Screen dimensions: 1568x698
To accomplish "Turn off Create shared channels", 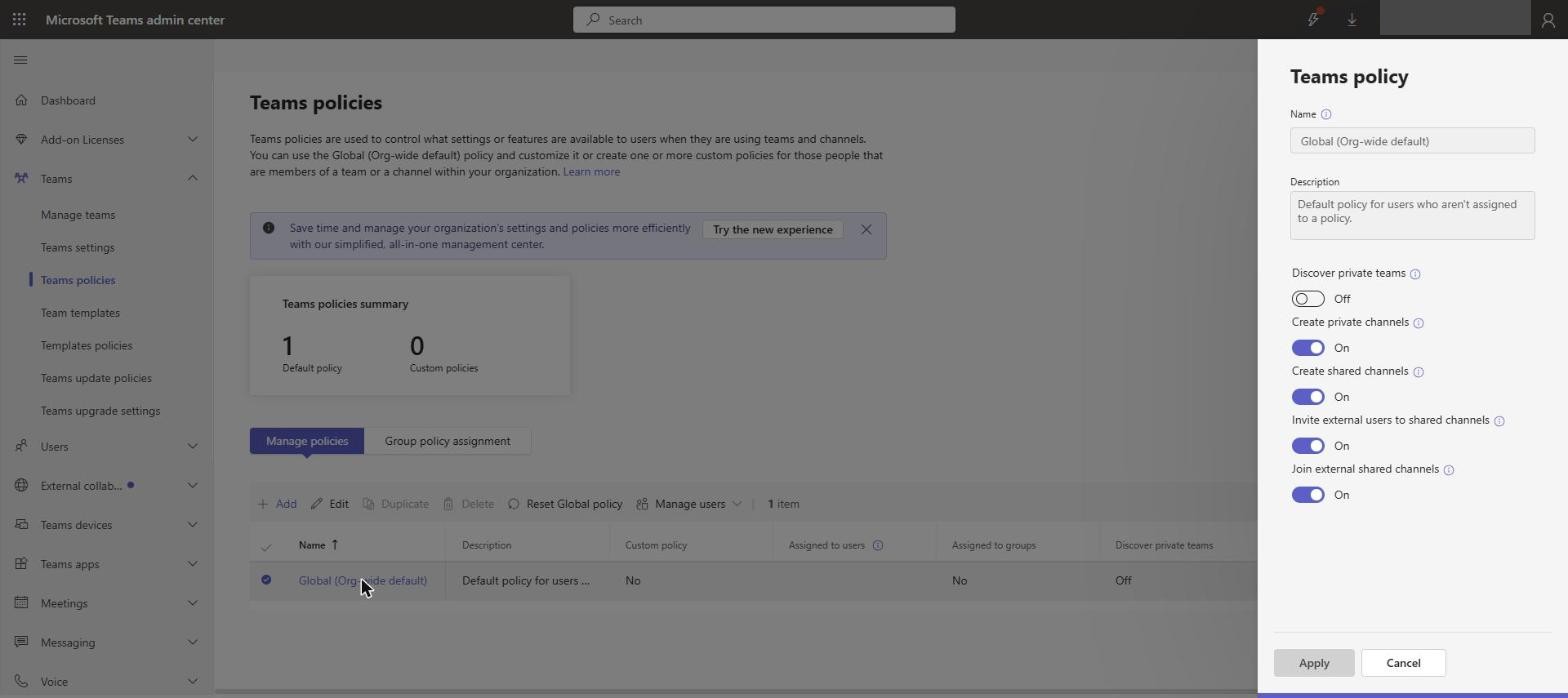I will (1308, 397).
